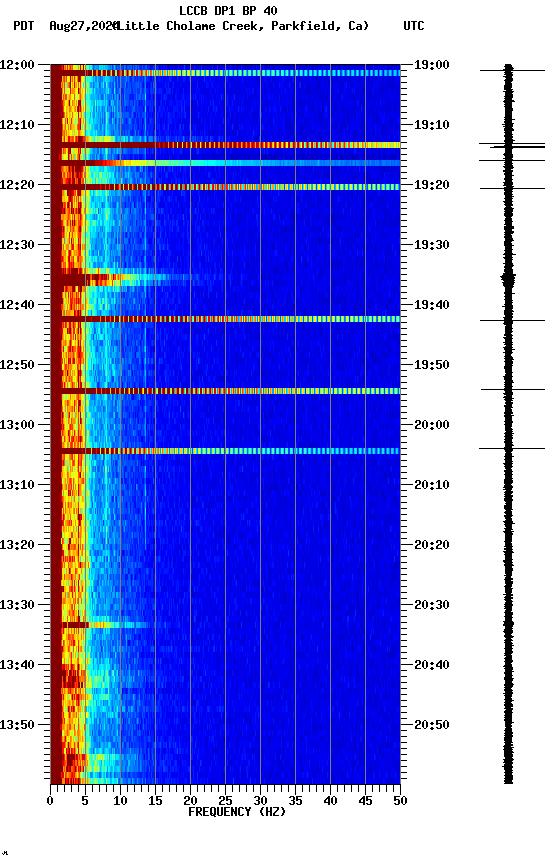Click the '19:40' UTC time label
This screenshot has height=864, width=552.
tap(432, 305)
